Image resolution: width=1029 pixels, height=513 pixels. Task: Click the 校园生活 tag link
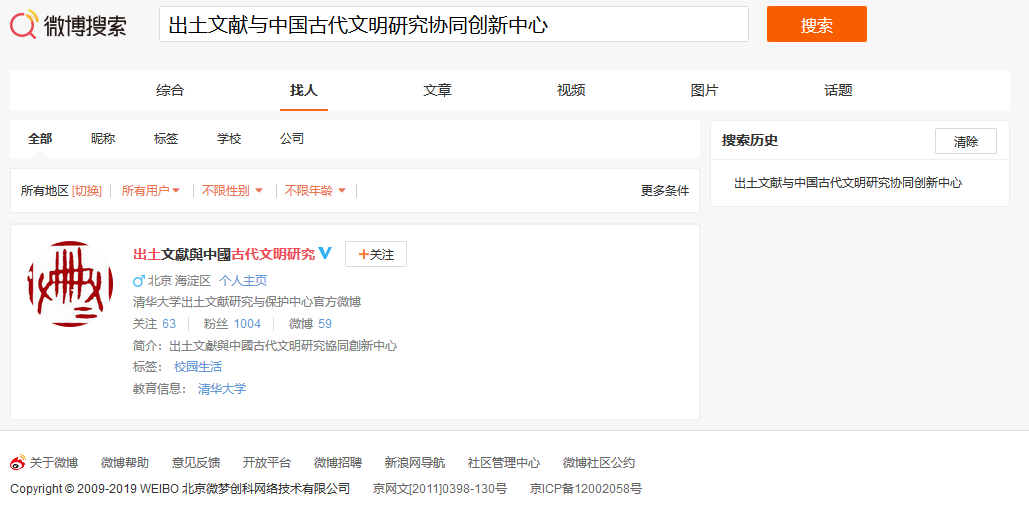[198, 367]
